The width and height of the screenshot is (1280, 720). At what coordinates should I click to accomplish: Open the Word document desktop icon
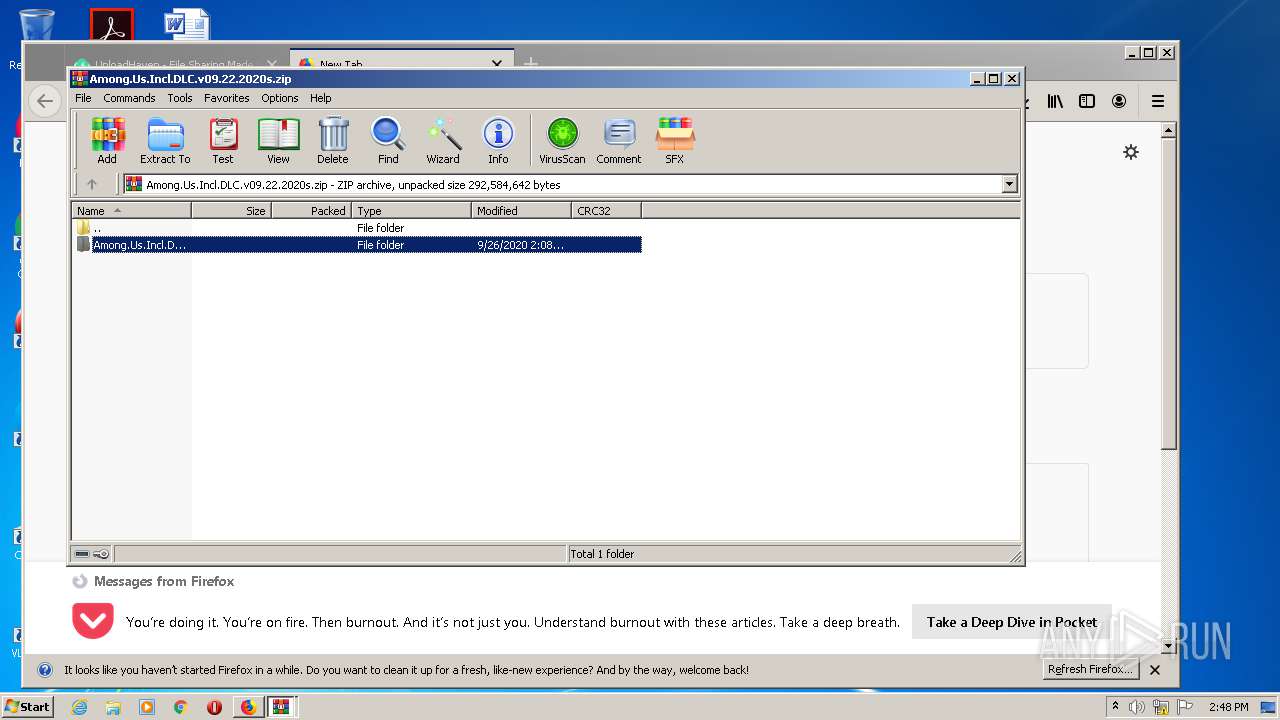pos(187,24)
